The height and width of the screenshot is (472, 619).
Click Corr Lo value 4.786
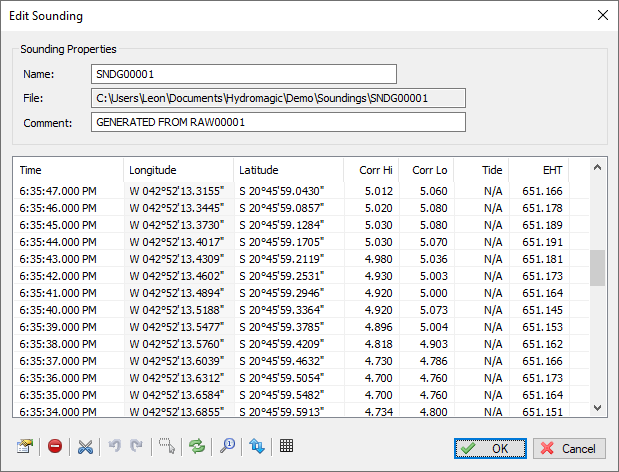coord(433,361)
